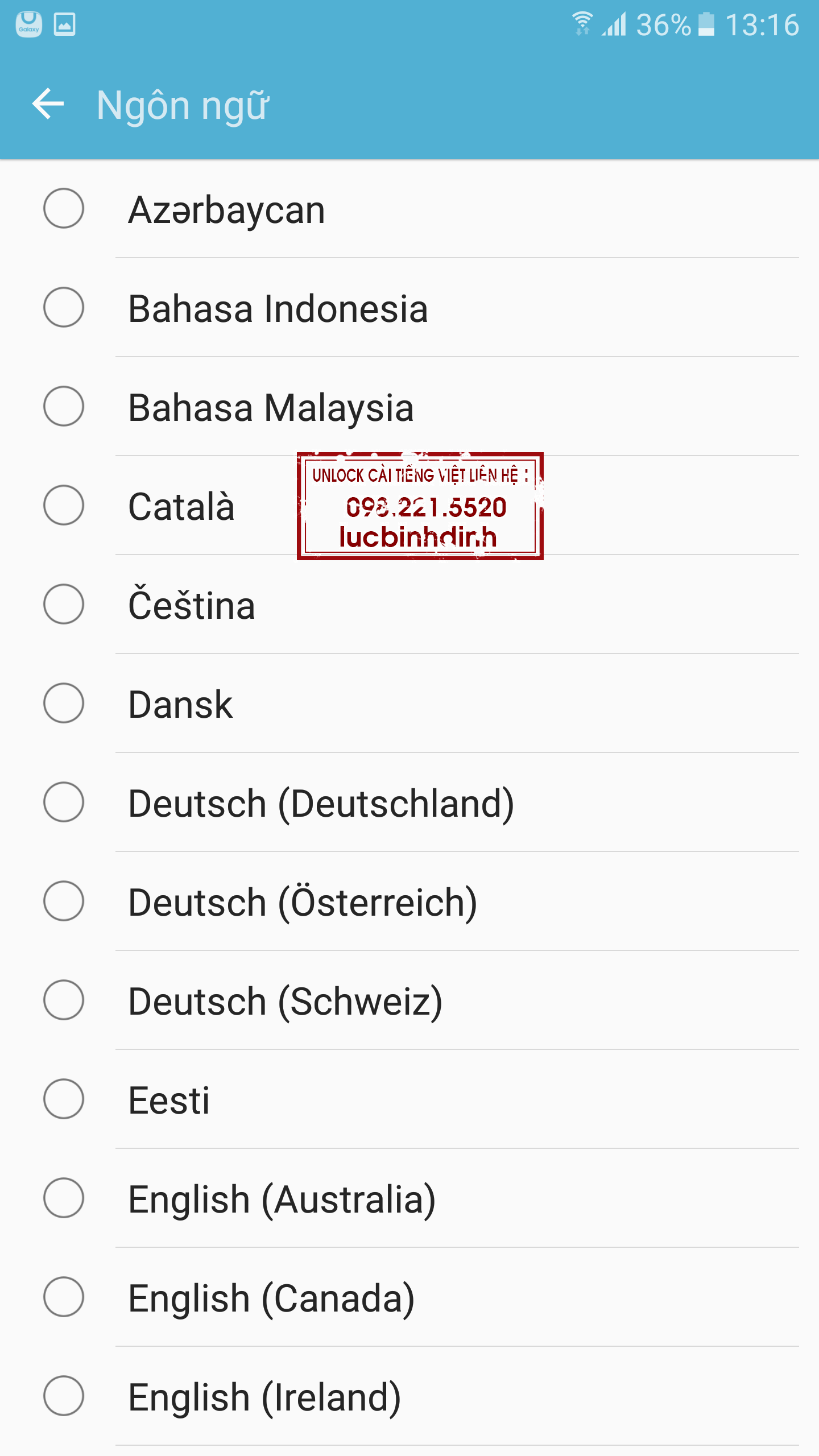
Task: Tap the red unlock contact stamp
Action: pyautogui.click(x=420, y=506)
